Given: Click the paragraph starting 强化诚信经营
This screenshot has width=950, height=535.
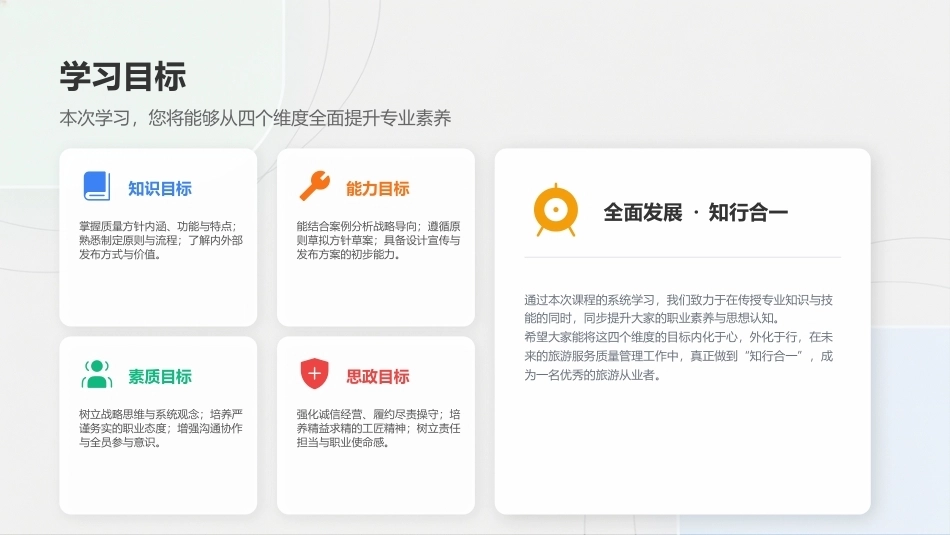Looking at the screenshot, I should [x=378, y=428].
